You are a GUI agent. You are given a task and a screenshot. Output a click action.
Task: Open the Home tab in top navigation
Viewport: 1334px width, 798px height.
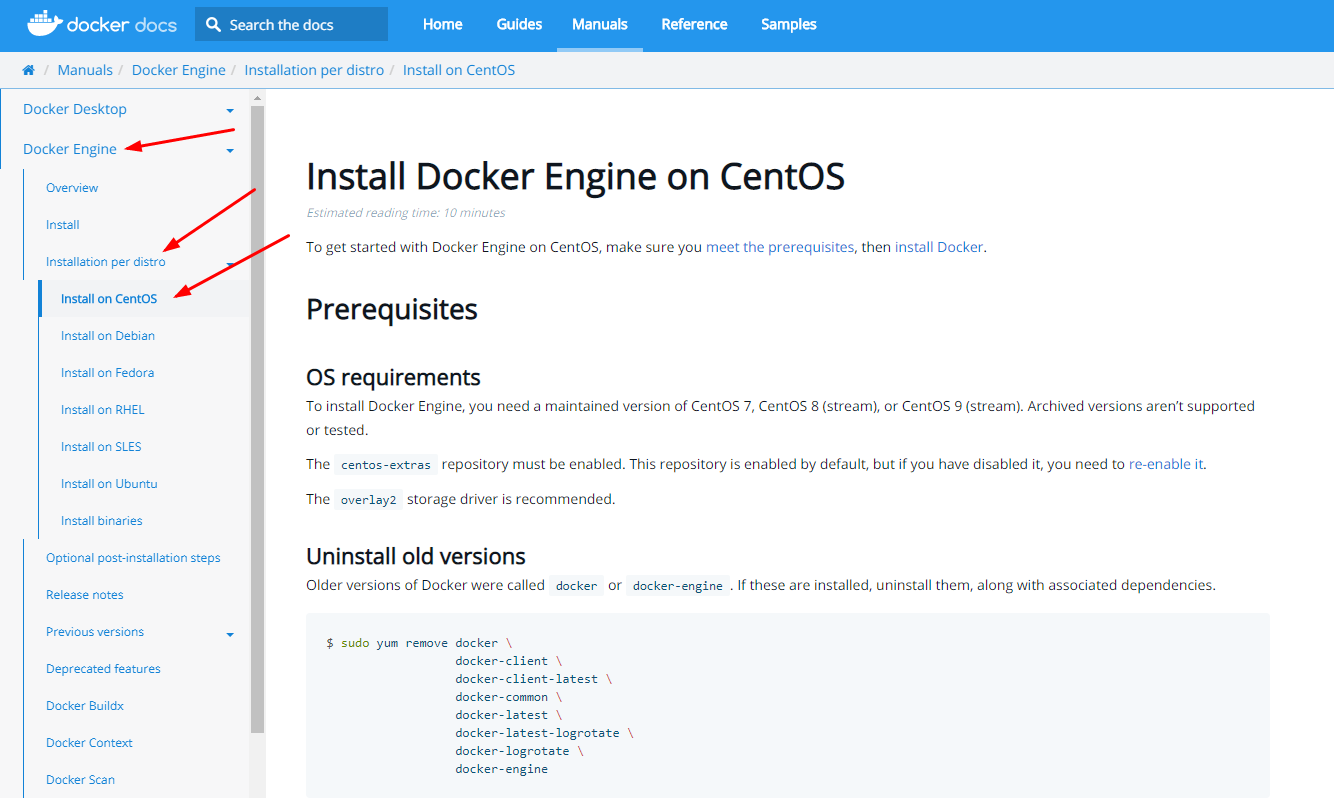(x=443, y=24)
